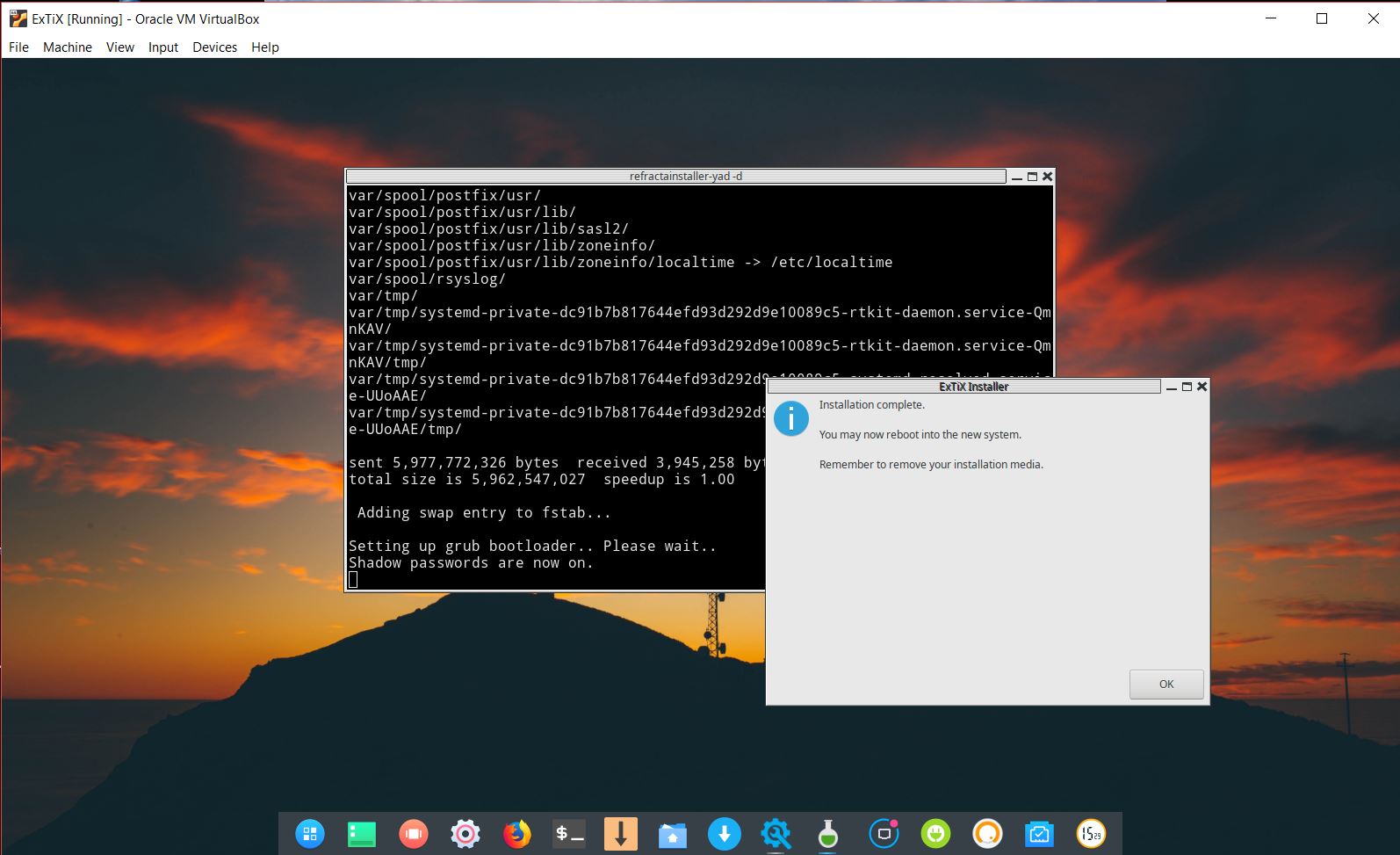The width and height of the screenshot is (1400, 855).
Task: Open the VirtualBox Input menu
Action: coord(163,47)
